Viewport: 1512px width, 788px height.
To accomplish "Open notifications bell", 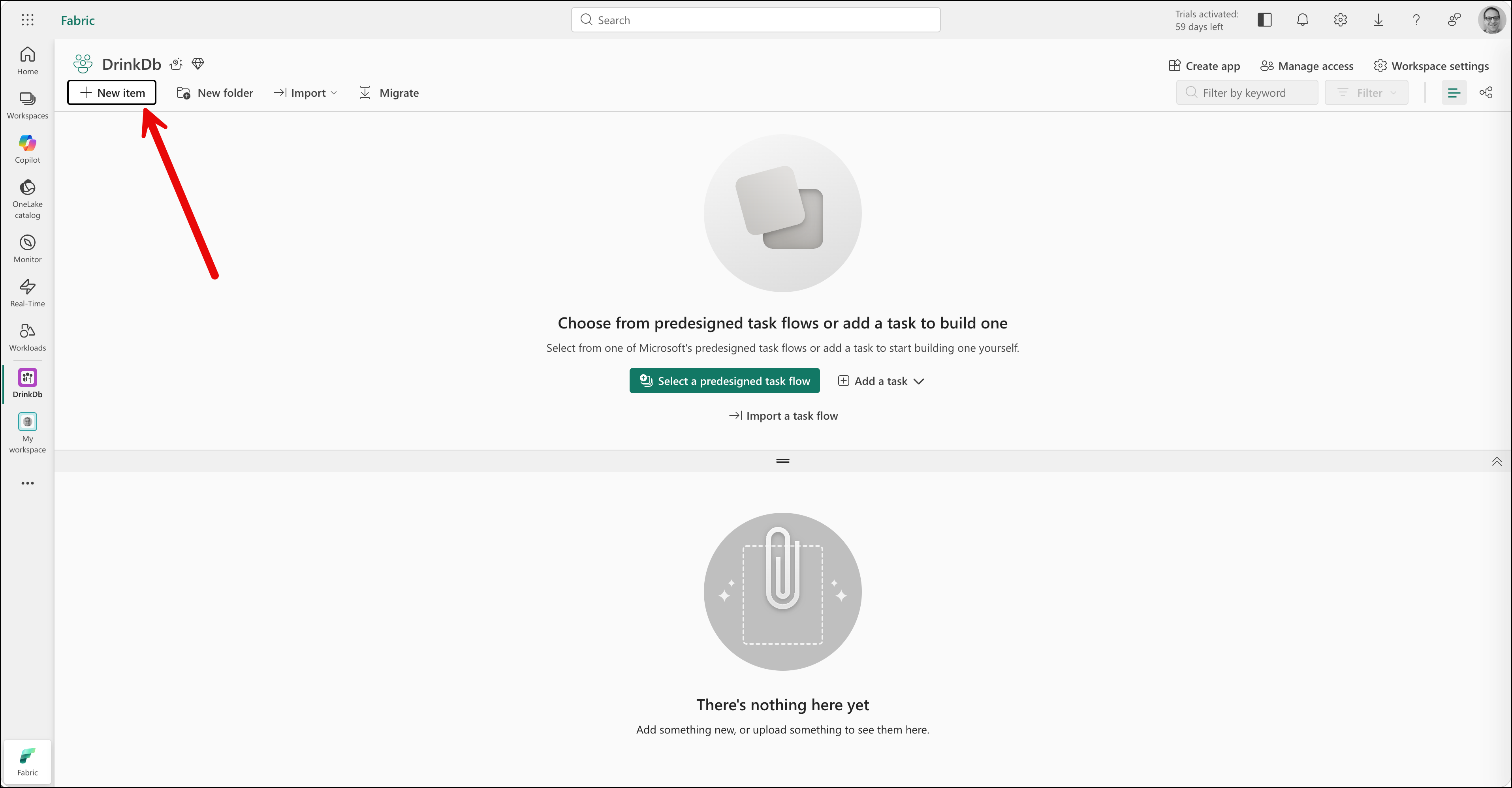I will (x=1302, y=20).
